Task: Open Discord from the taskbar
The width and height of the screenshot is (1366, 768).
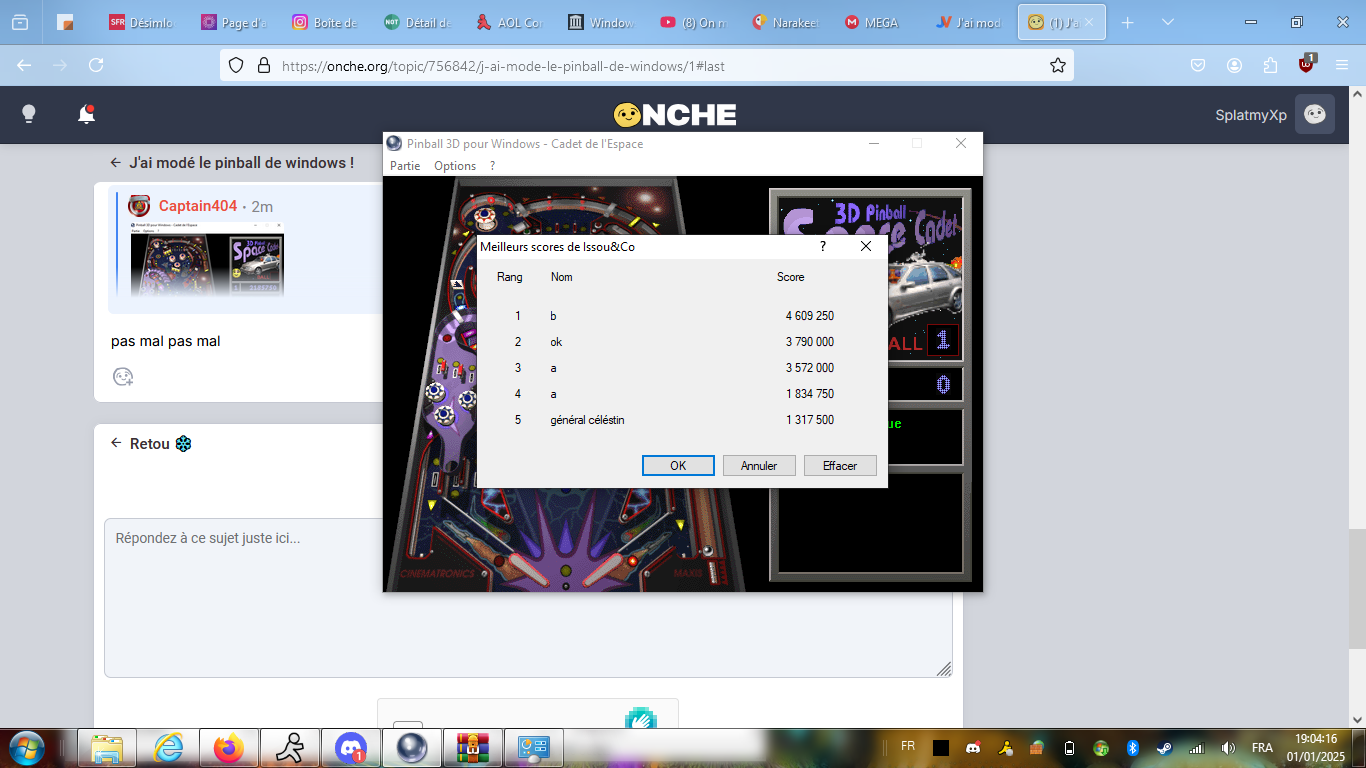Action: click(x=351, y=748)
